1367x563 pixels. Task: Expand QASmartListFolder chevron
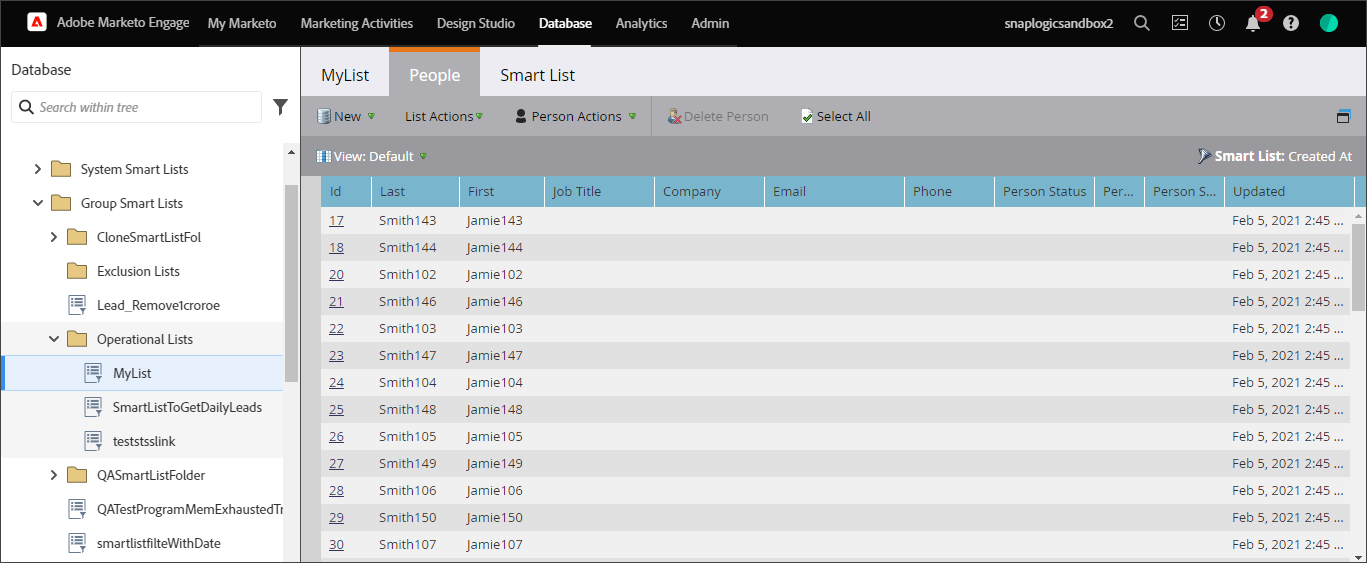pos(54,475)
